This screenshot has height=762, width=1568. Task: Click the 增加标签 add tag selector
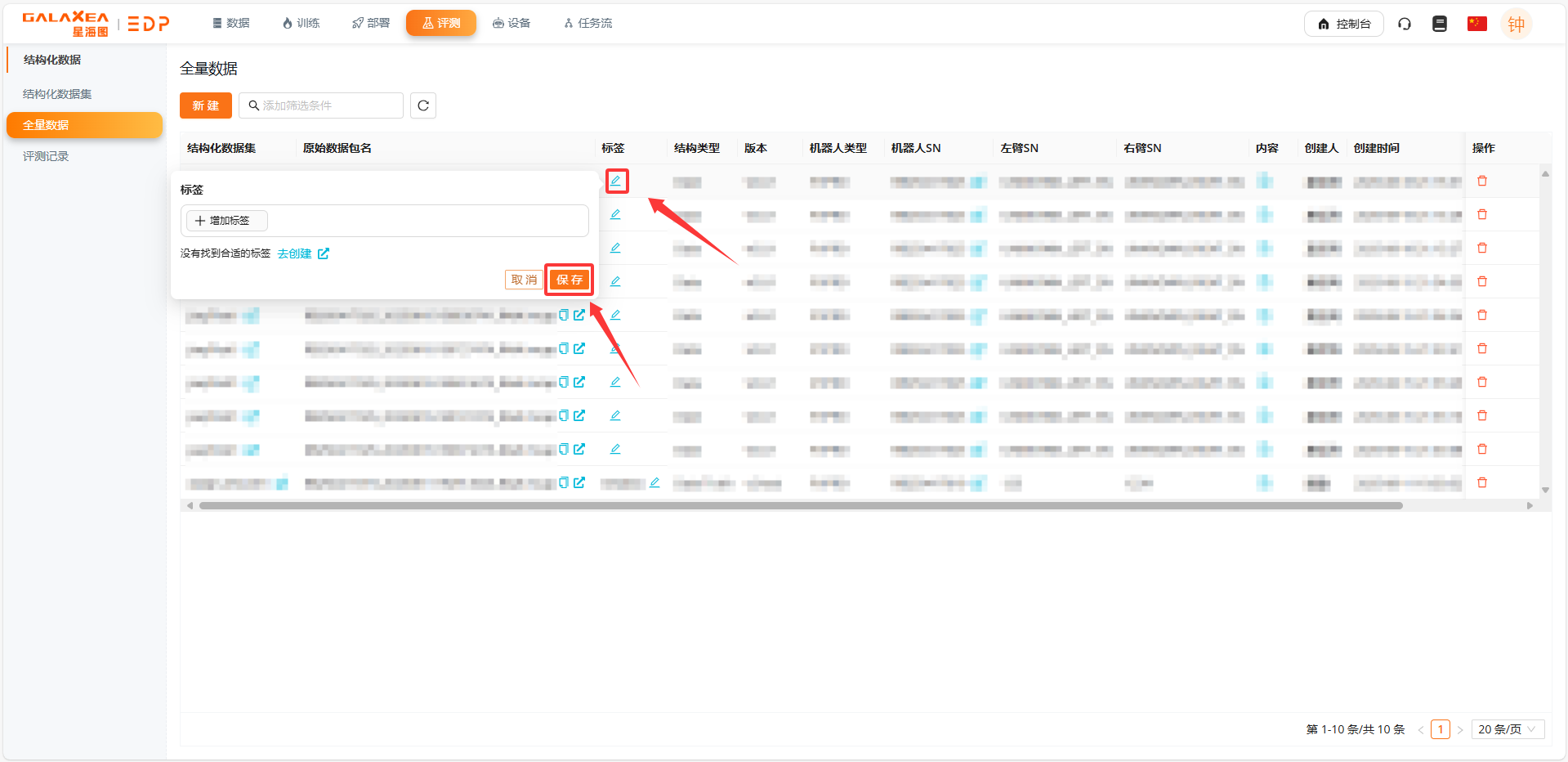(227, 221)
